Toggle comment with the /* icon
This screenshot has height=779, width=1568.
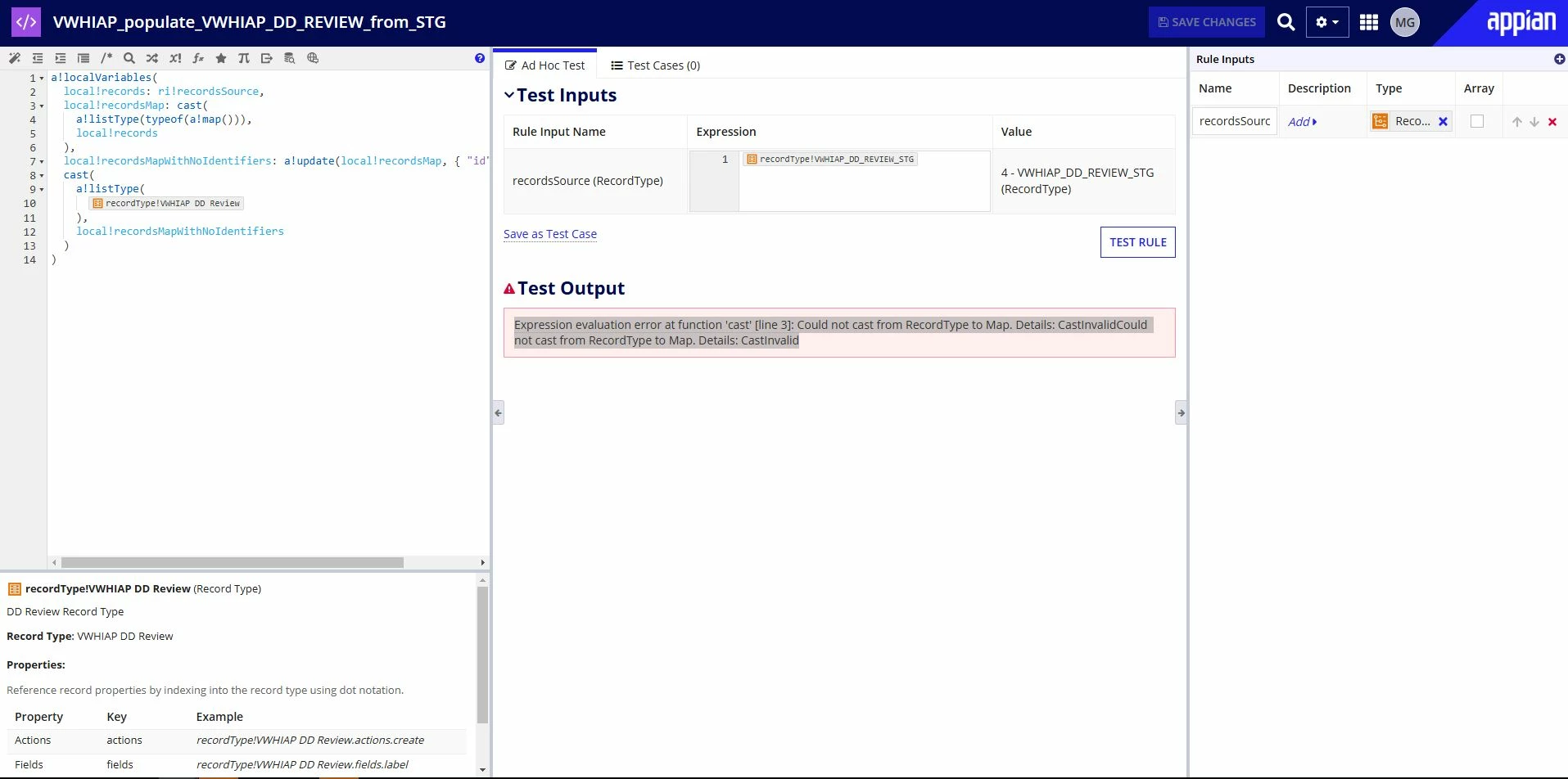[106, 58]
